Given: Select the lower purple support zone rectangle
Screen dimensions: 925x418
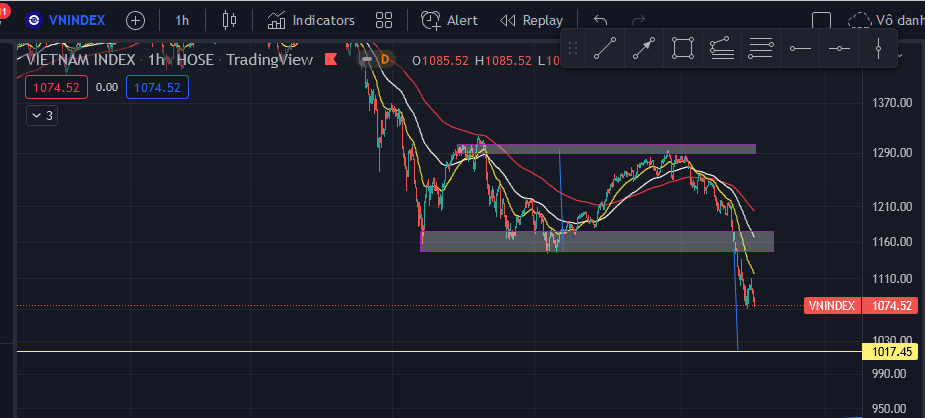Looking at the screenshot, I should (596, 241).
